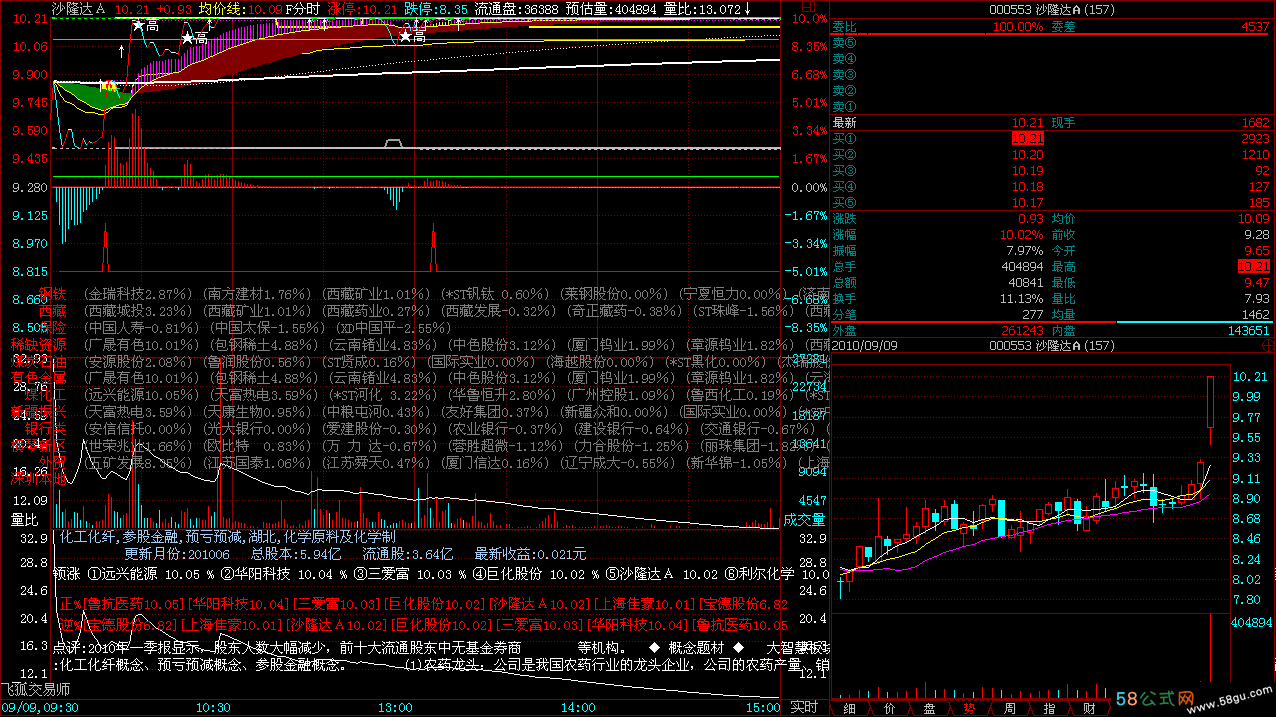Screen dimensions: 1276x717
Task: Open the 价 tab in bottom bar
Action: (889, 707)
